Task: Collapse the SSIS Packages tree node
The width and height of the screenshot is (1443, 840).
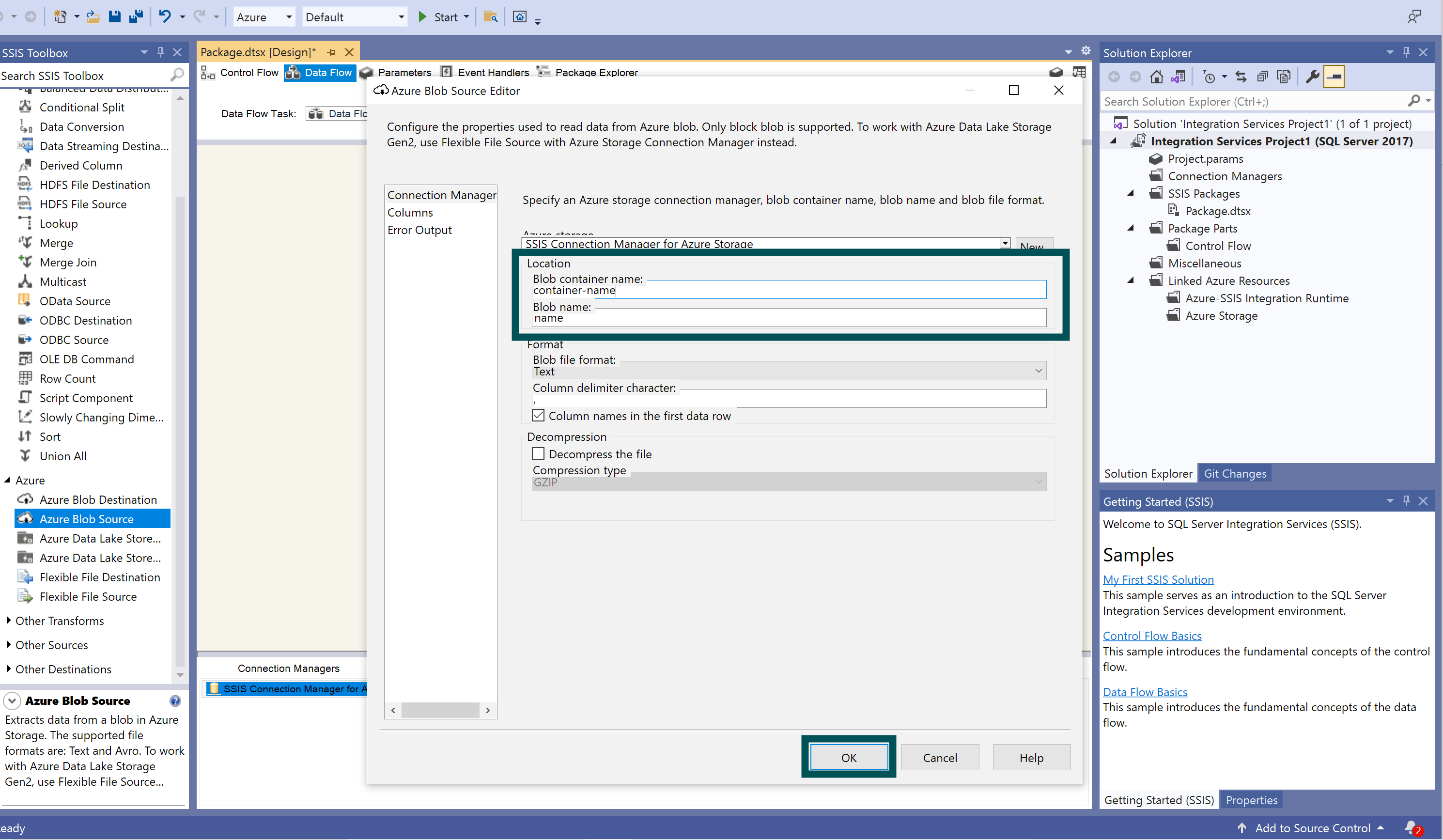Action: (x=1131, y=193)
